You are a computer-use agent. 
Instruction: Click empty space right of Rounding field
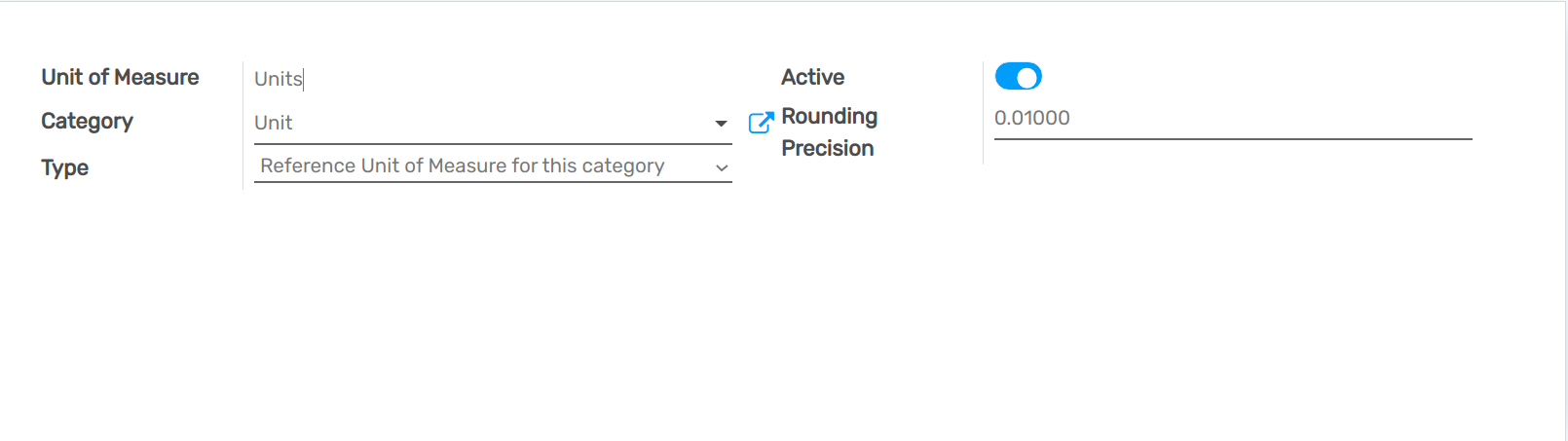[1519, 119]
